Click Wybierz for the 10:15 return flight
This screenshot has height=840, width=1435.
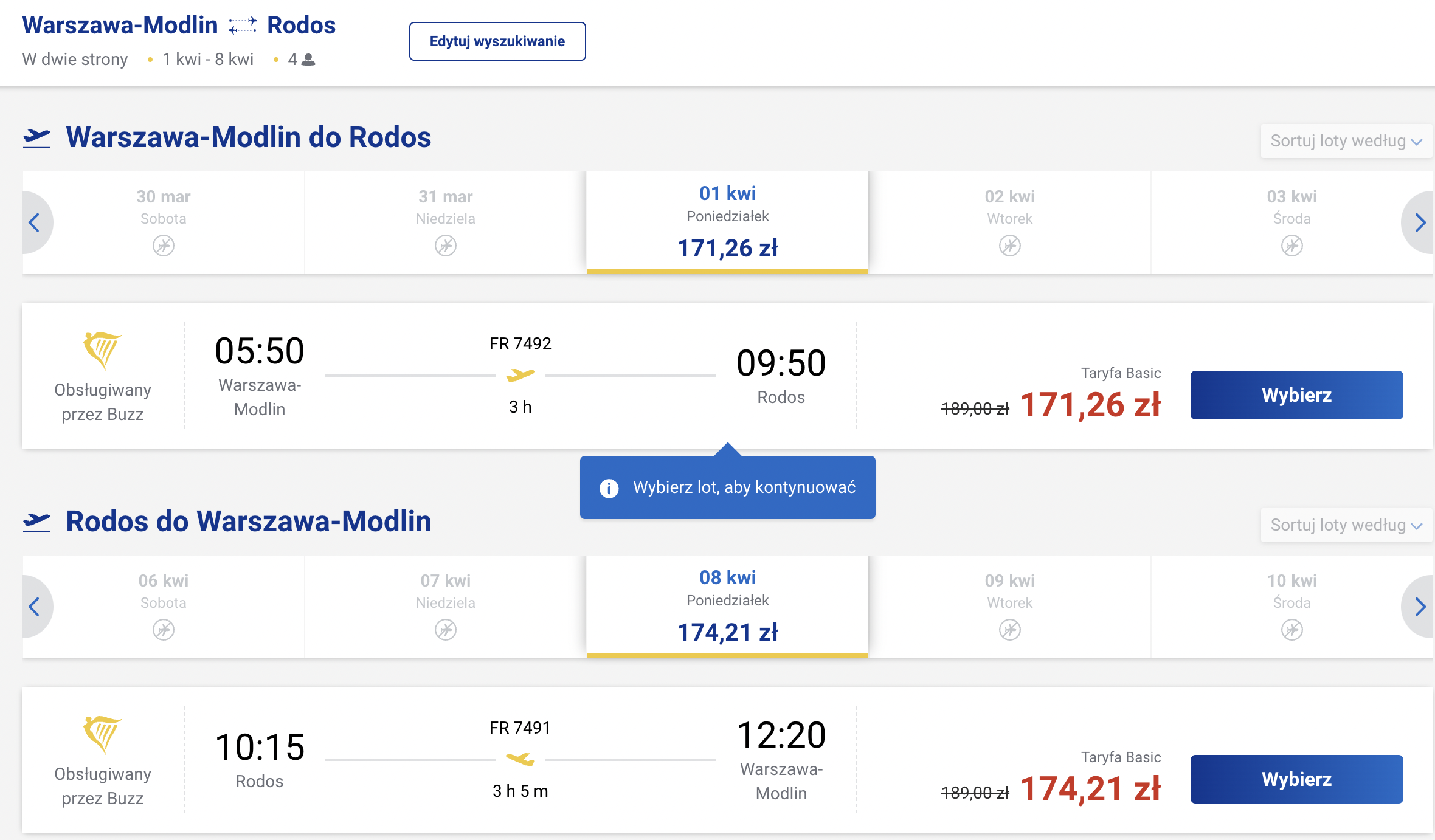tap(1296, 779)
